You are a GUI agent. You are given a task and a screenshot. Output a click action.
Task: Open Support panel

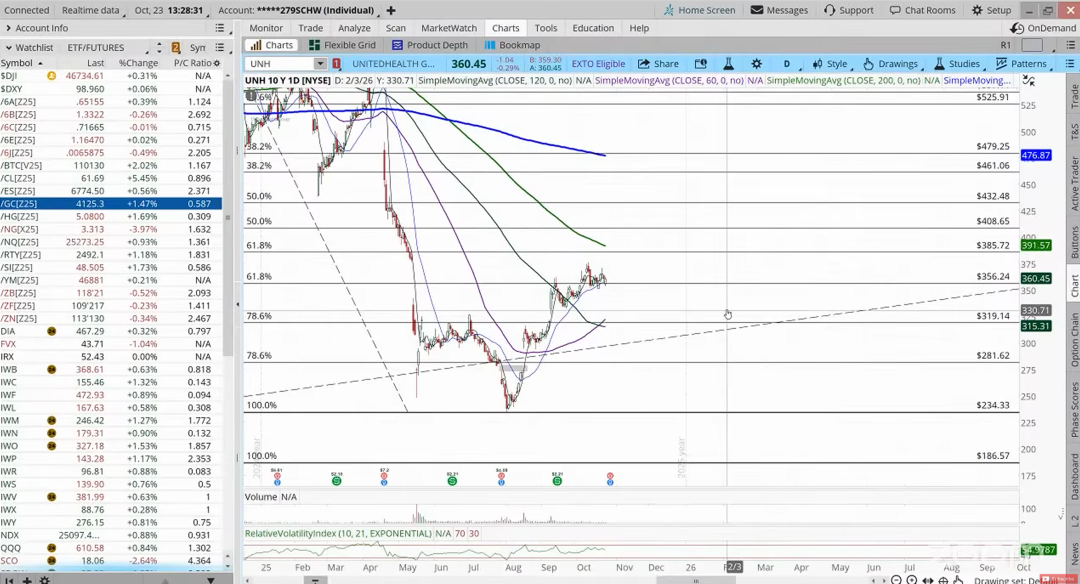click(849, 10)
